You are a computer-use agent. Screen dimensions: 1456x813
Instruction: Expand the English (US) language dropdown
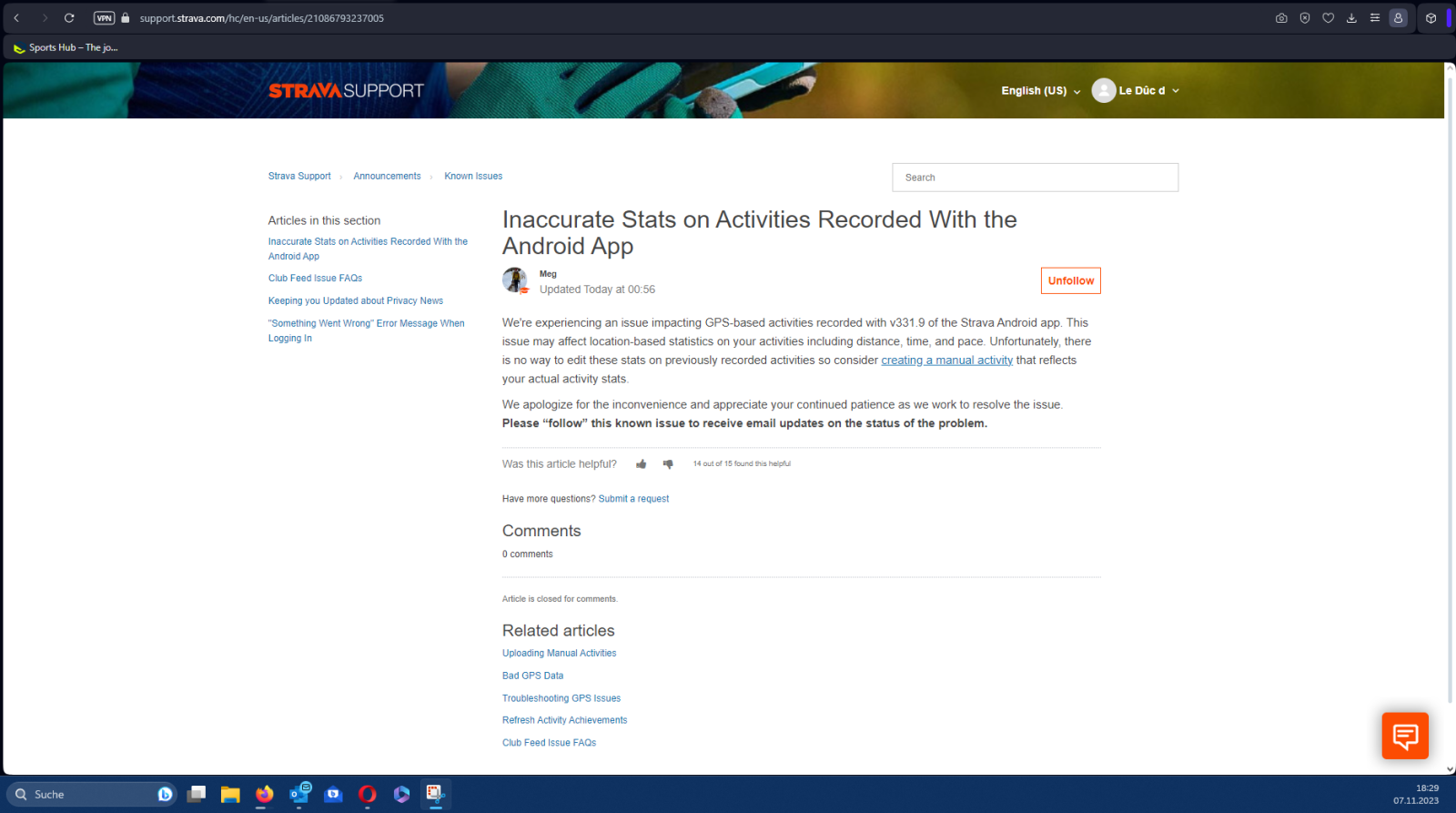coord(1041,91)
